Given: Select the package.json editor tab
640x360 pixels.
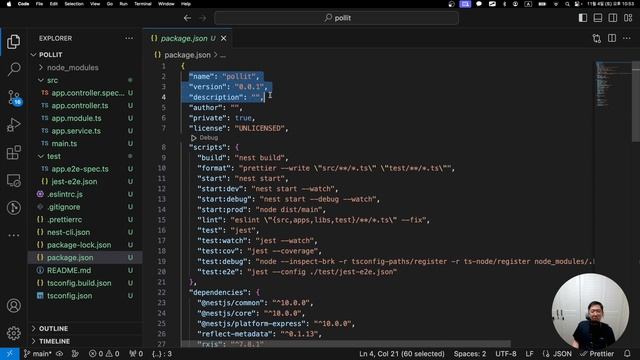Looking at the screenshot, I should (x=188, y=38).
